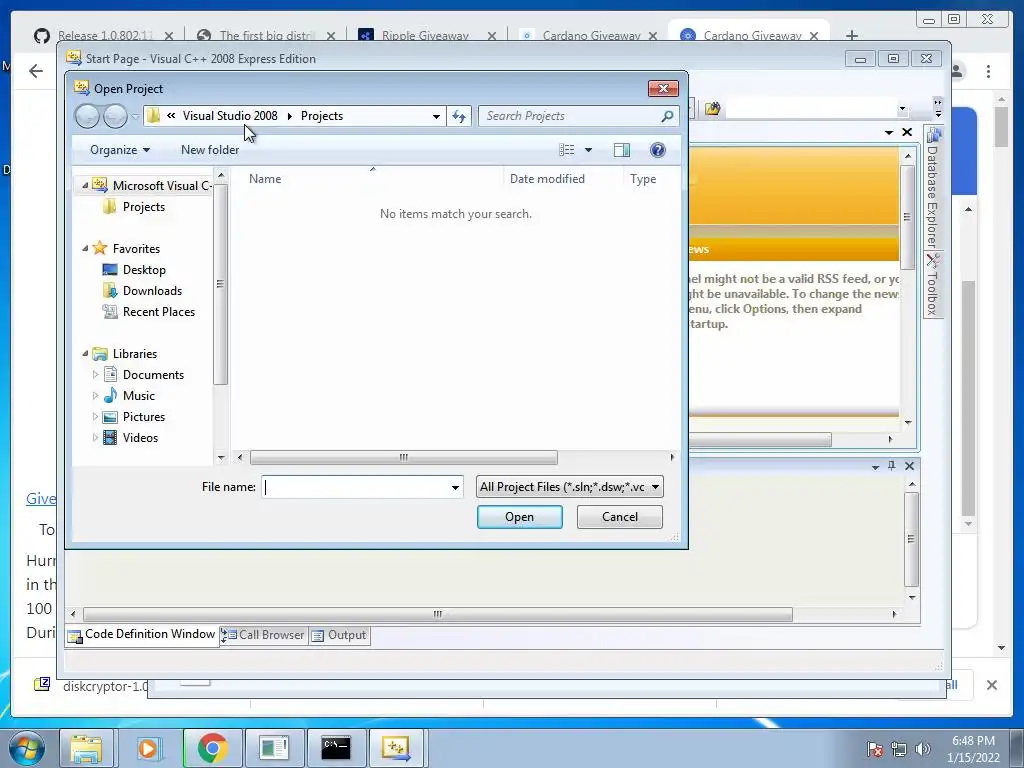Screen dimensions: 1024x768
Task: Select the Pictures library
Action: (x=144, y=417)
